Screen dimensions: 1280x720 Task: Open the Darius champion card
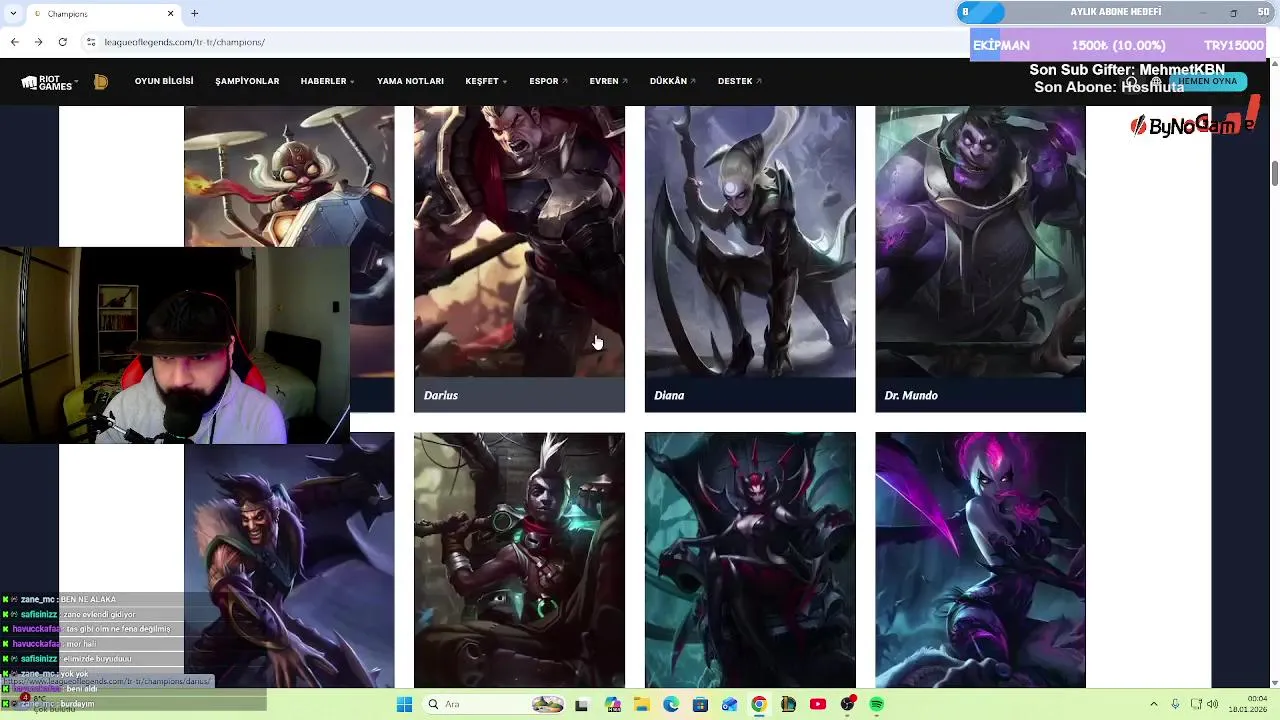coord(519,259)
